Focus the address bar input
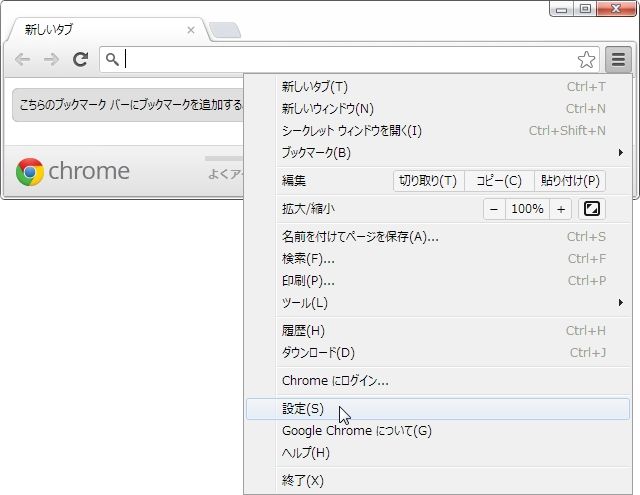Image resolution: width=640 pixels, height=495 pixels. pyautogui.click(x=349, y=60)
